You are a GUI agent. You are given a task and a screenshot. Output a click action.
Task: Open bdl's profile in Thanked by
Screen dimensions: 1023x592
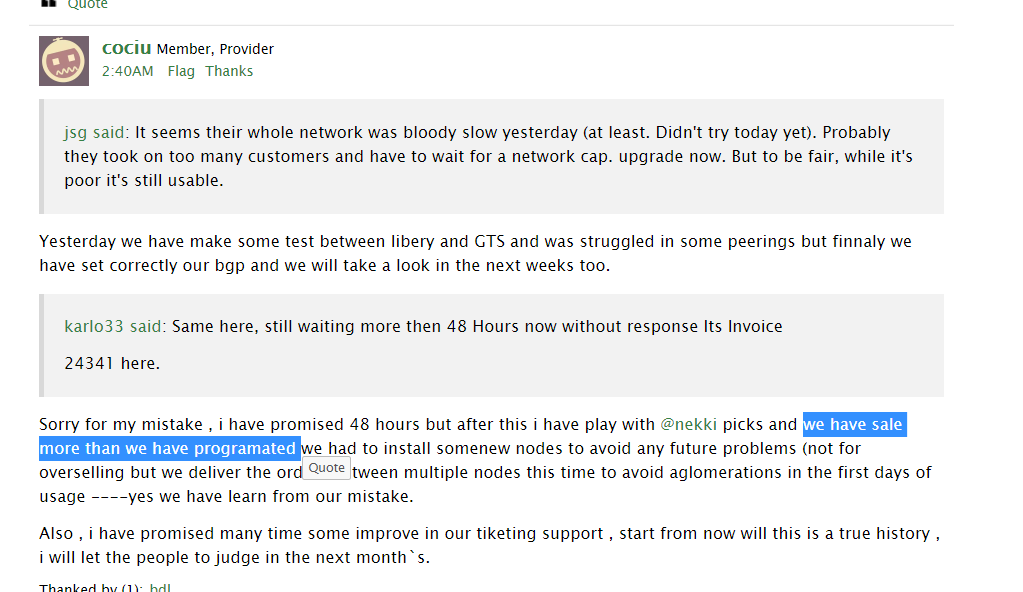(x=159, y=587)
